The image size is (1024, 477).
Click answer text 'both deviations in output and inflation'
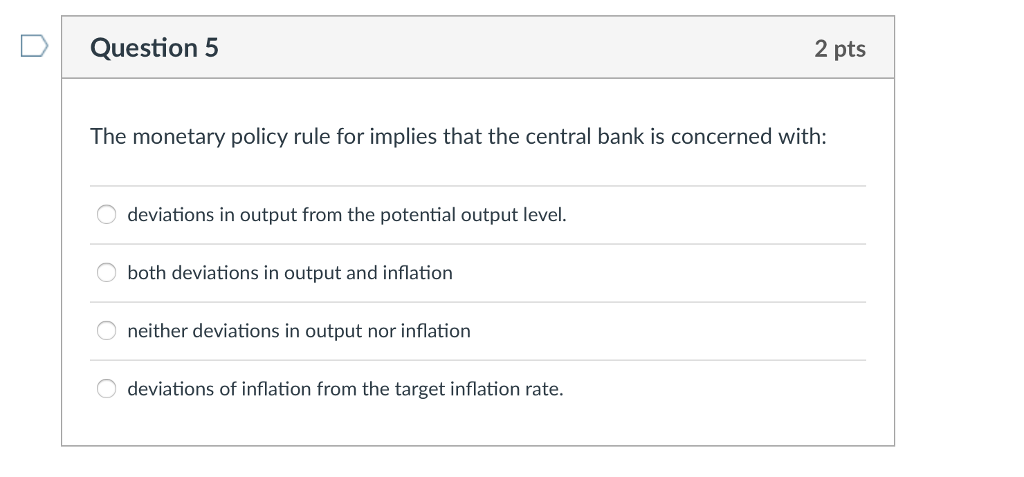(x=290, y=273)
